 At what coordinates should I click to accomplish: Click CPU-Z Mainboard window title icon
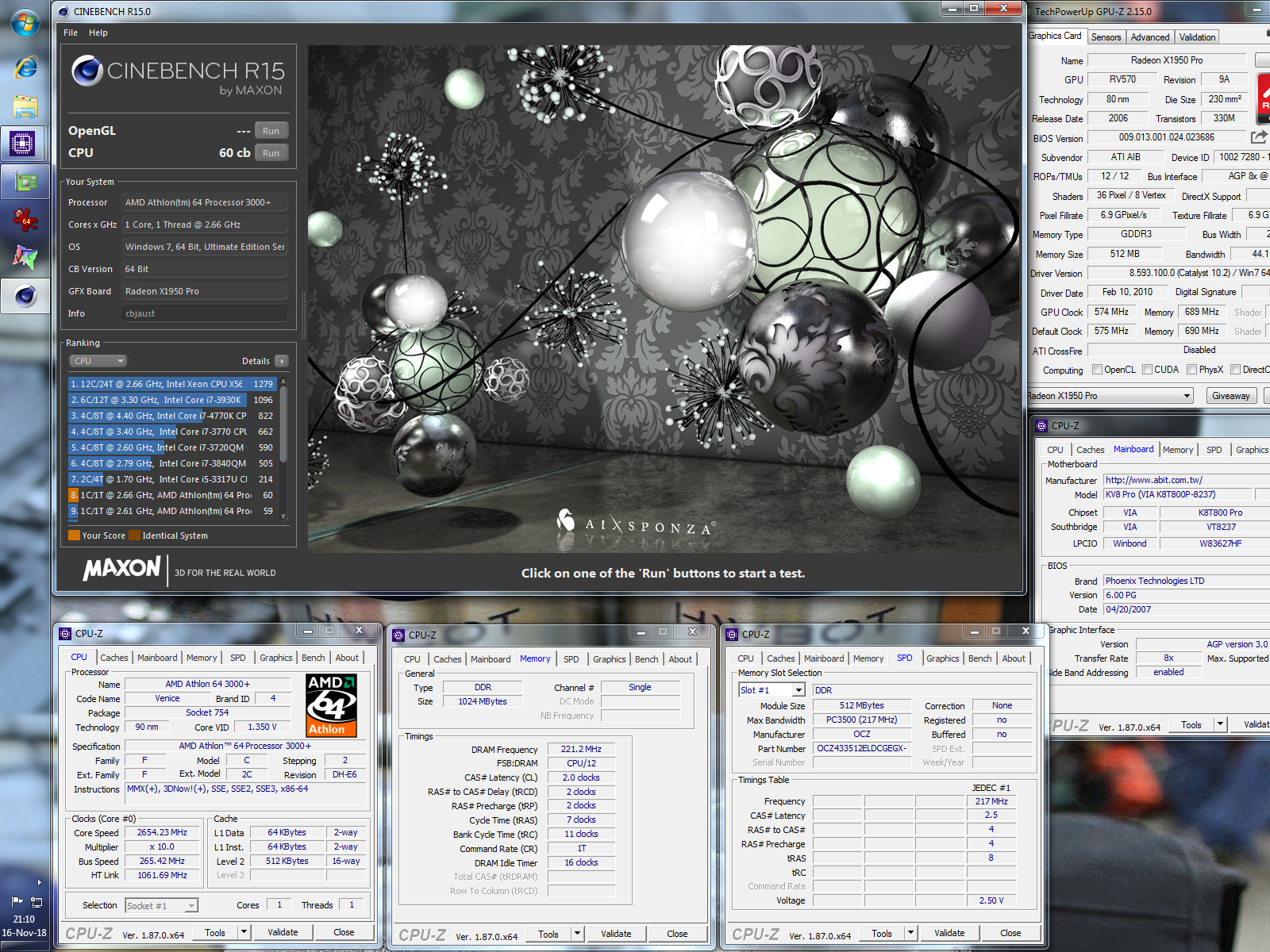(1041, 426)
